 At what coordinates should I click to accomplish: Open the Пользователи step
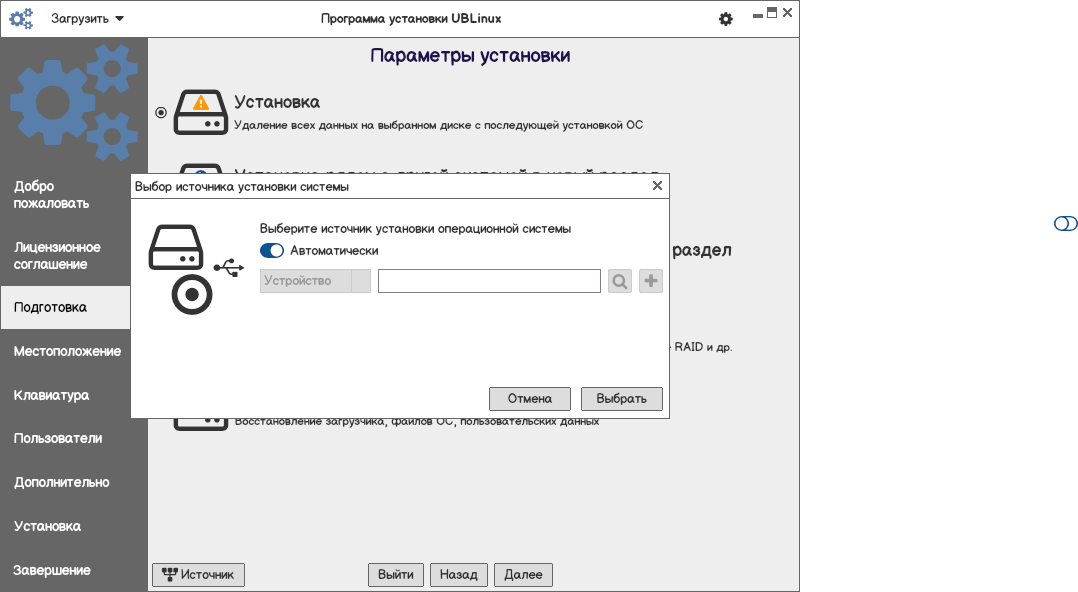click(x=58, y=439)
